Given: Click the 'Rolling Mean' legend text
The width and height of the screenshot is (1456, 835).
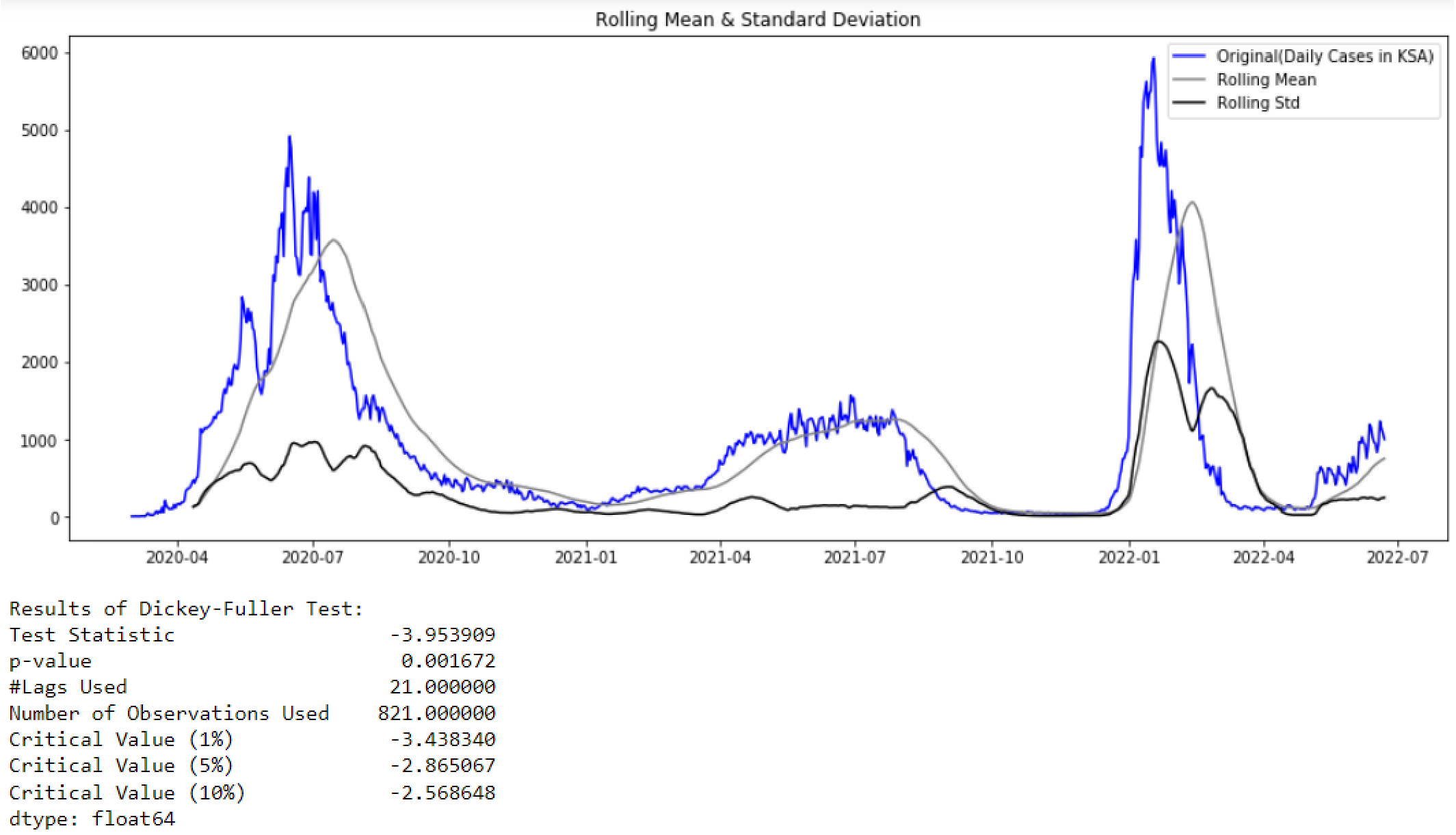Looking at the screenshot, I should 1266,79.
